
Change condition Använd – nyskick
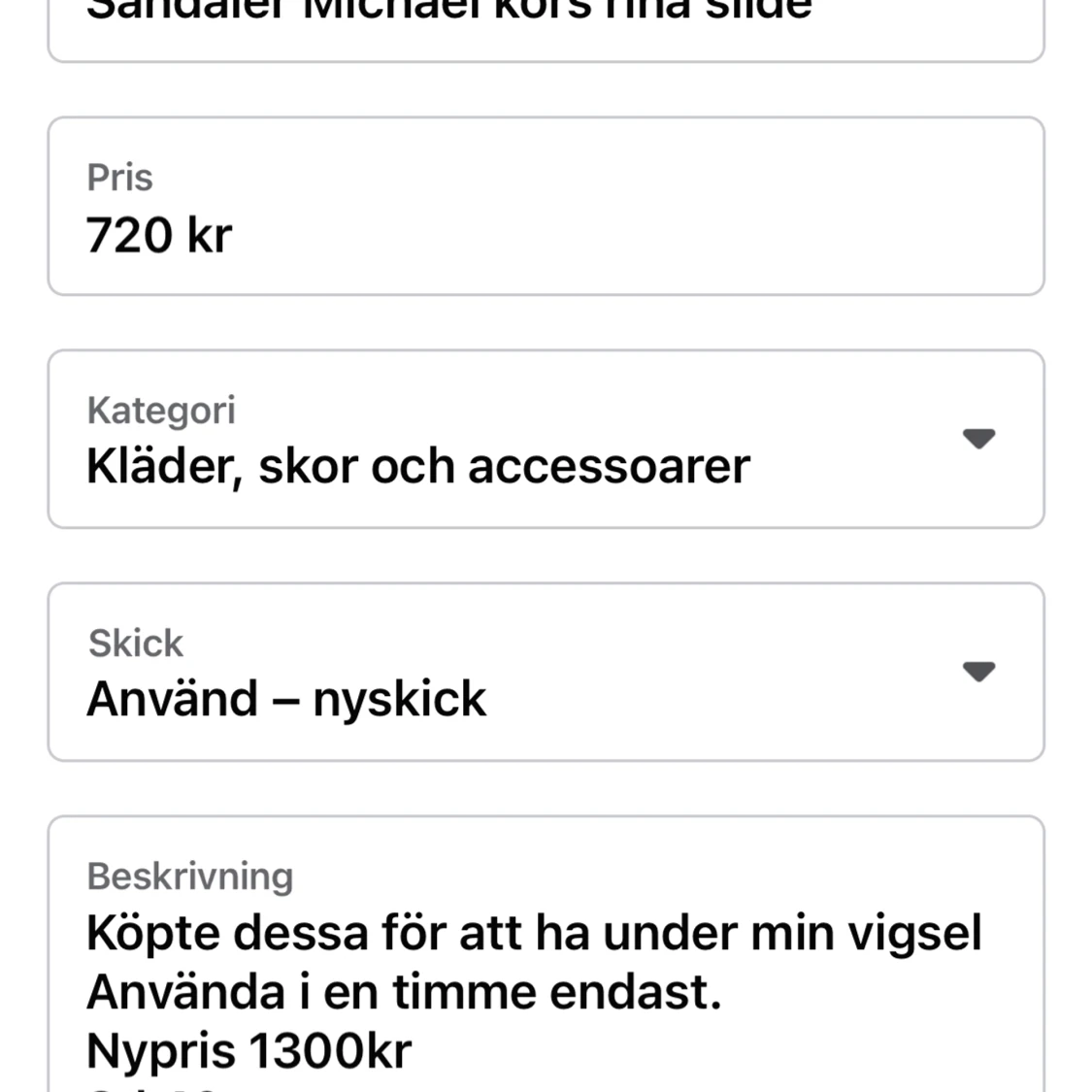click(286, 697)
